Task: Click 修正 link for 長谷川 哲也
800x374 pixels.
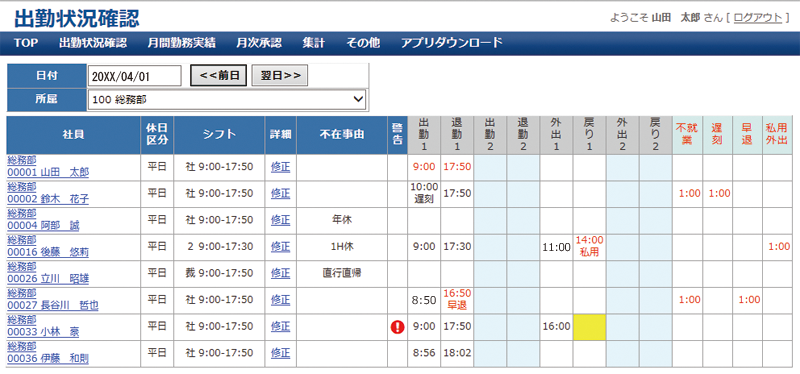Action: [280, 300]
